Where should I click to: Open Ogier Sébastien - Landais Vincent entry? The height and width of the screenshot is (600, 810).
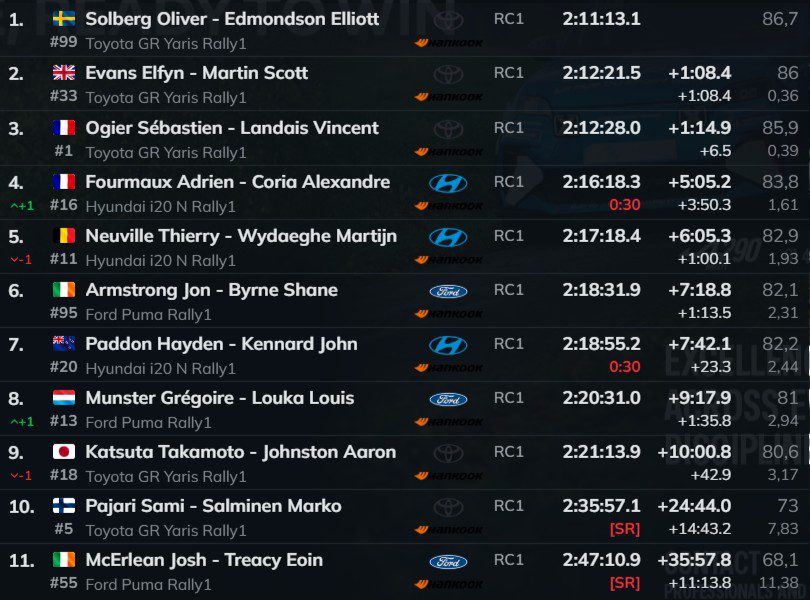pos(232,128)
